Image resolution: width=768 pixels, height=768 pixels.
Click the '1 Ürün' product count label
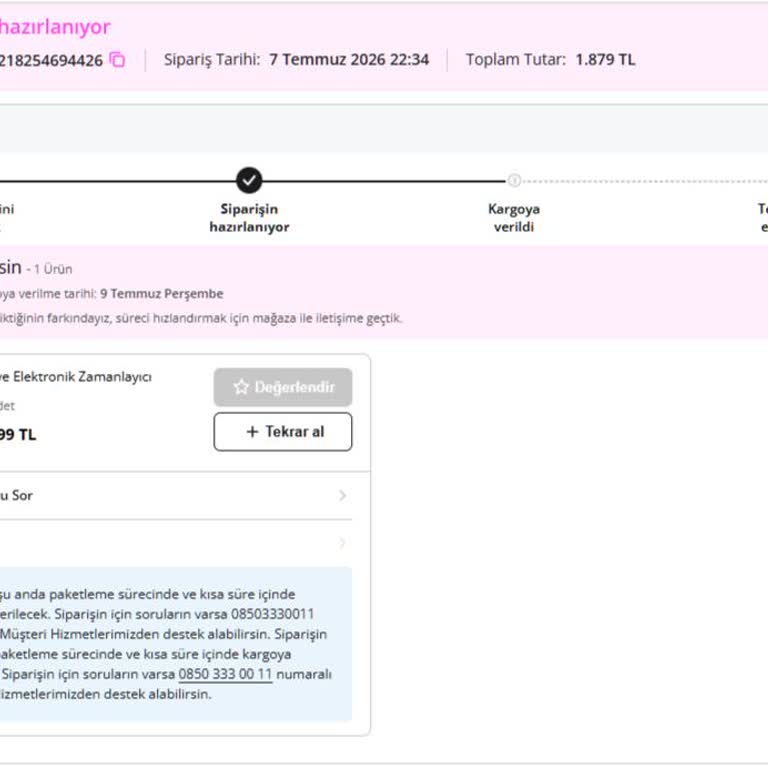click(53, 269)
